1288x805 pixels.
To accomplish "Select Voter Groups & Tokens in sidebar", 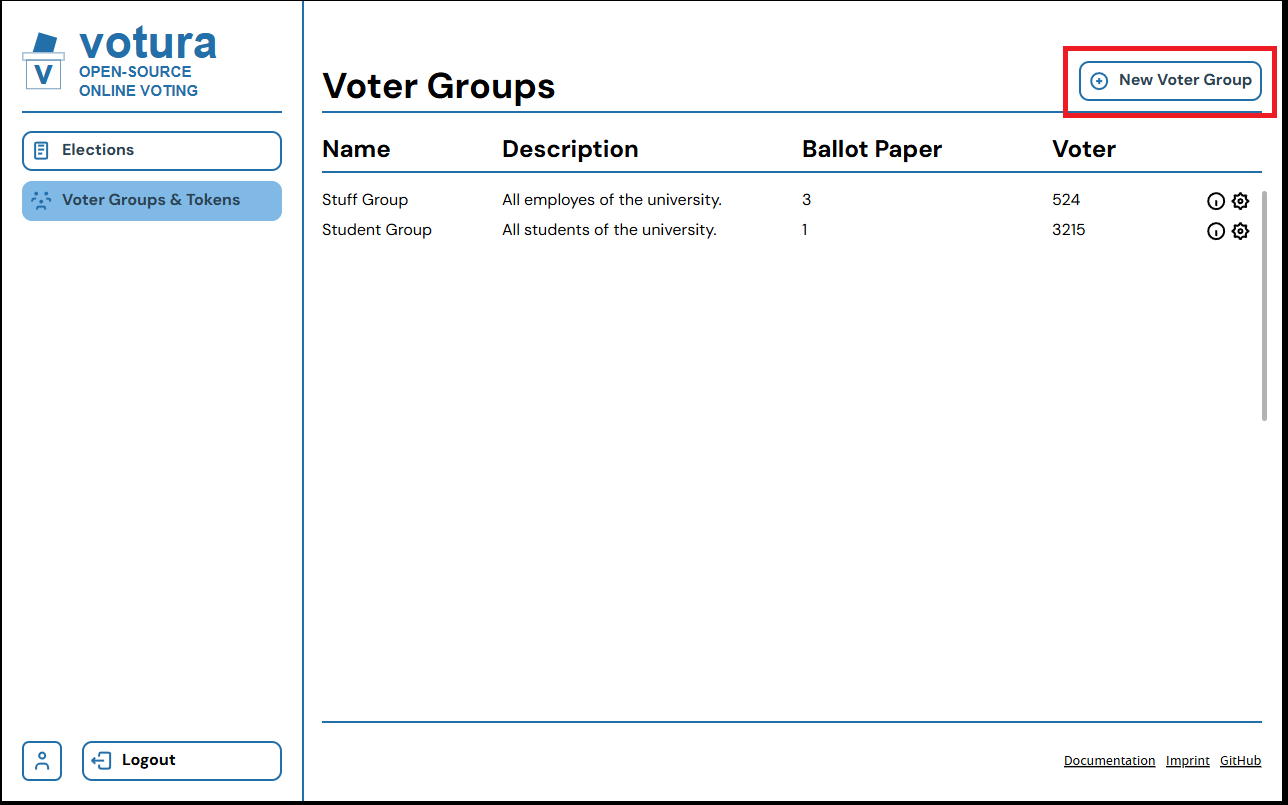I will [152, 201].
